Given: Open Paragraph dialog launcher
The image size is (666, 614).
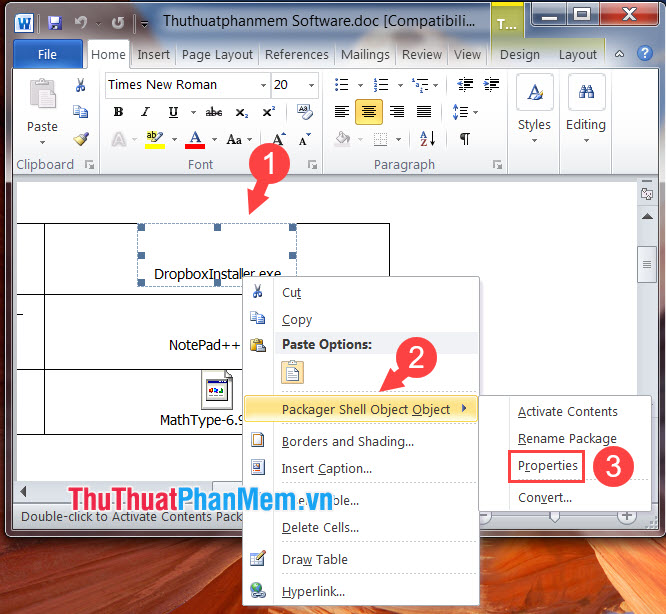Looking at the screenshot, I should pos(497,165).
